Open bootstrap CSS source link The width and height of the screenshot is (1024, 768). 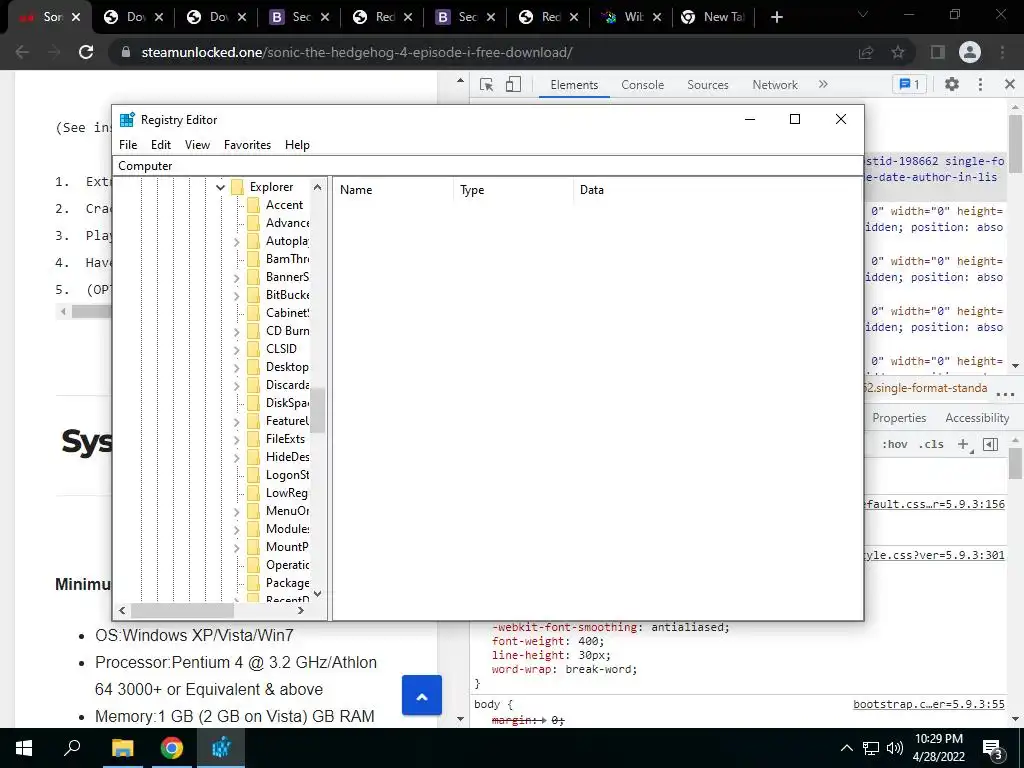(929, 704)
